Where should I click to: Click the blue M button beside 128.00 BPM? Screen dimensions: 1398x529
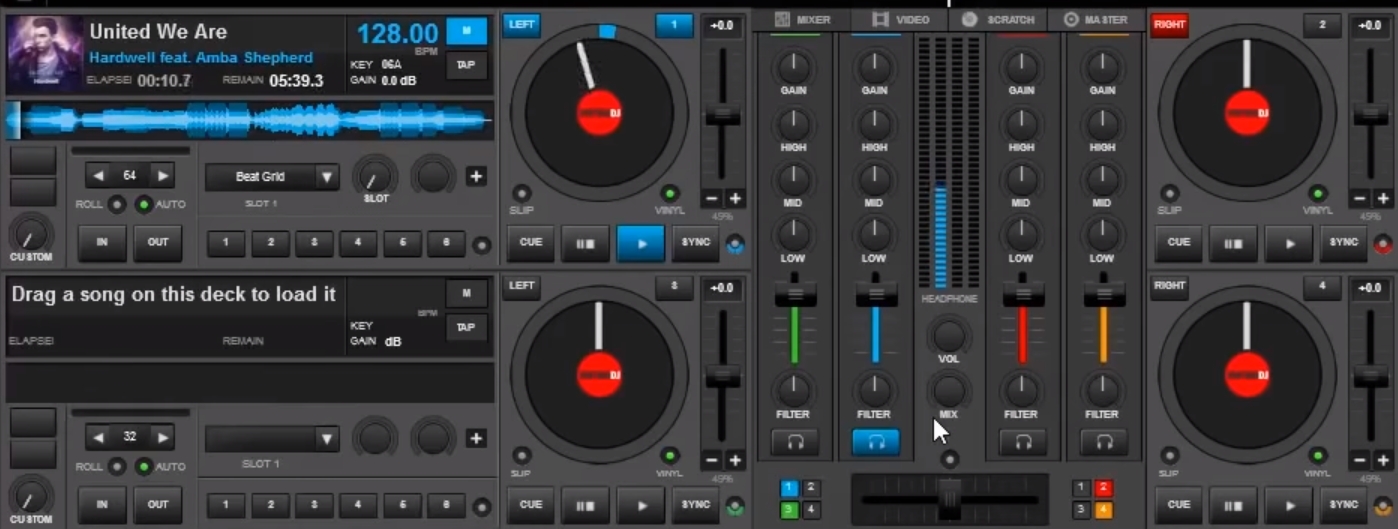pyautogui.click(x=466, y=31)
